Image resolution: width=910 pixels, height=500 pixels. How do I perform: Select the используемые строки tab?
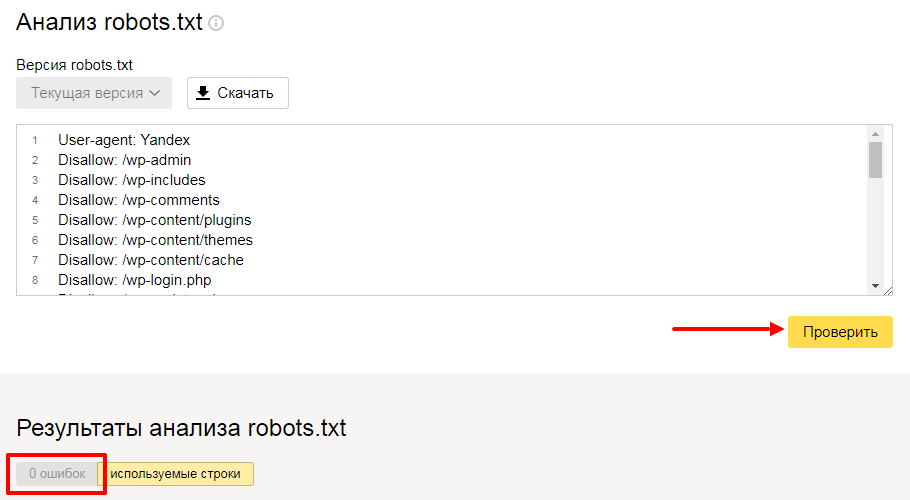click(x=176, y=473)
